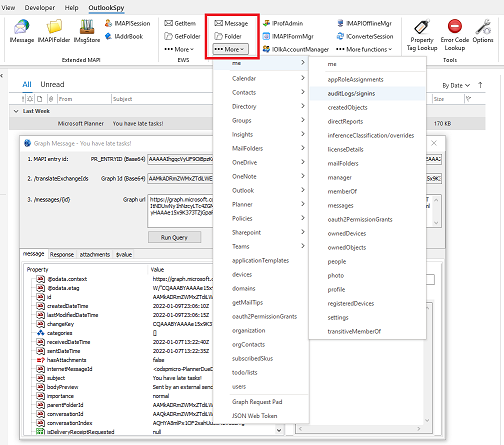Open IMAPIOfflineMgr tool
Viewport: 504px width, 445px height.
[364, 23]
